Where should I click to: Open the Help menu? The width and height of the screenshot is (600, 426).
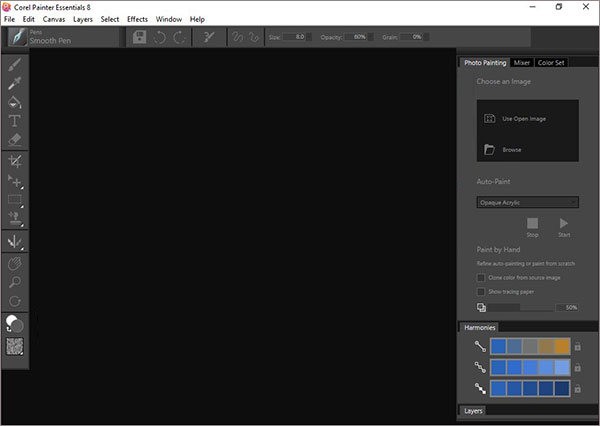click(x=197, y=19)
